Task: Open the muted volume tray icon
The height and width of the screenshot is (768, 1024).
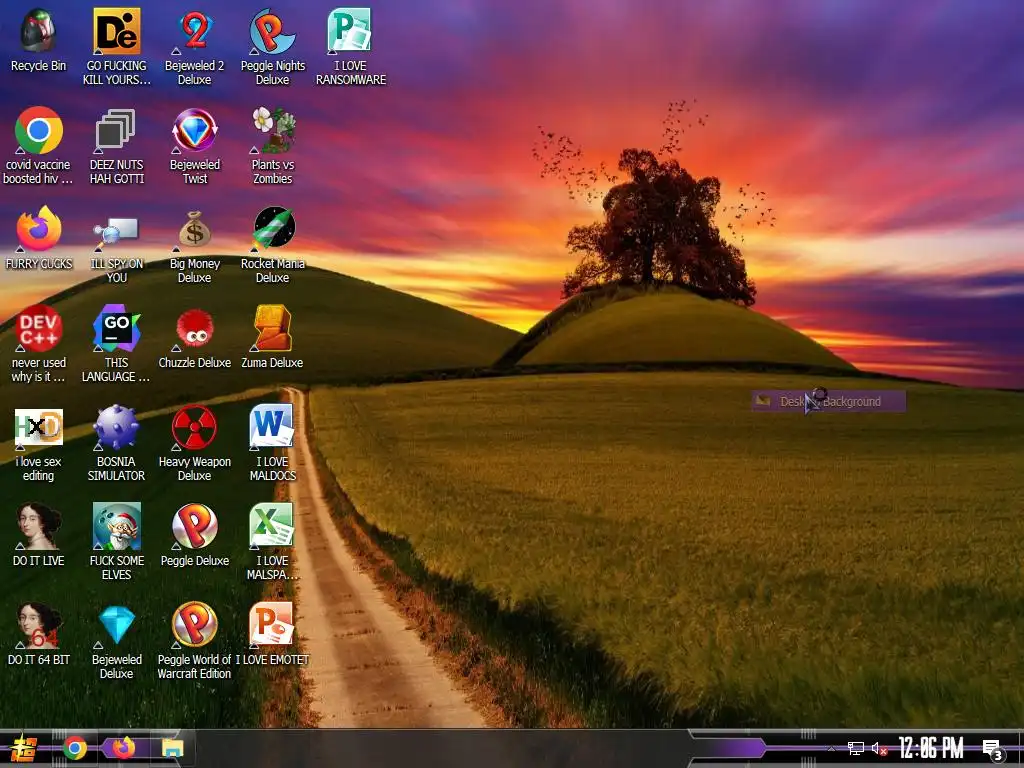Action: click(x=879, y=748)
